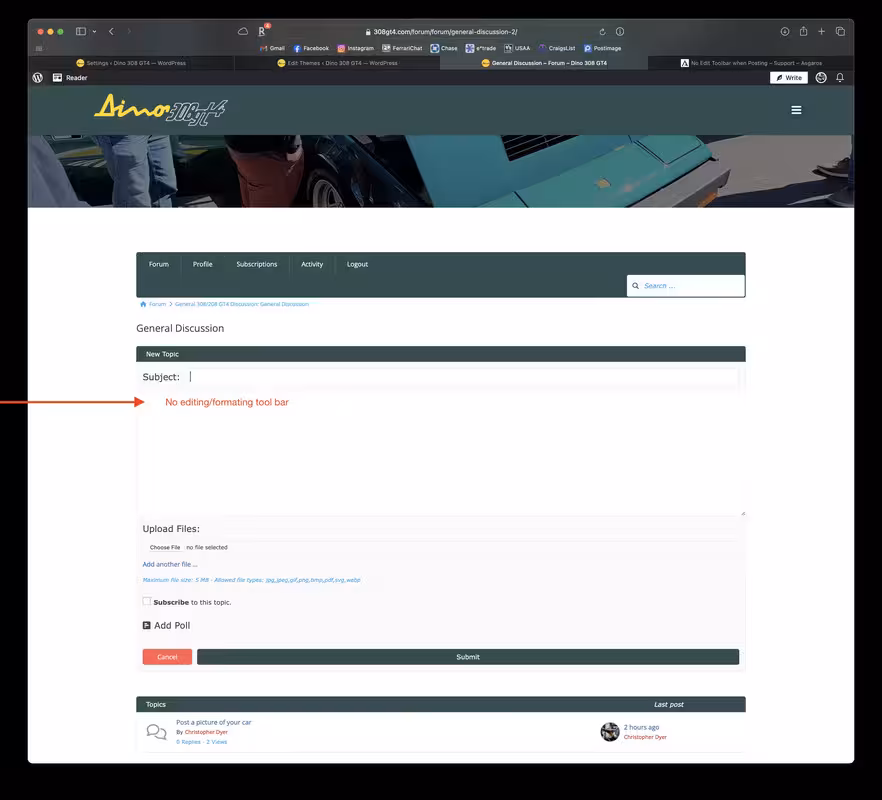
Task: Click the Choose File button
Action: point(165,547)
